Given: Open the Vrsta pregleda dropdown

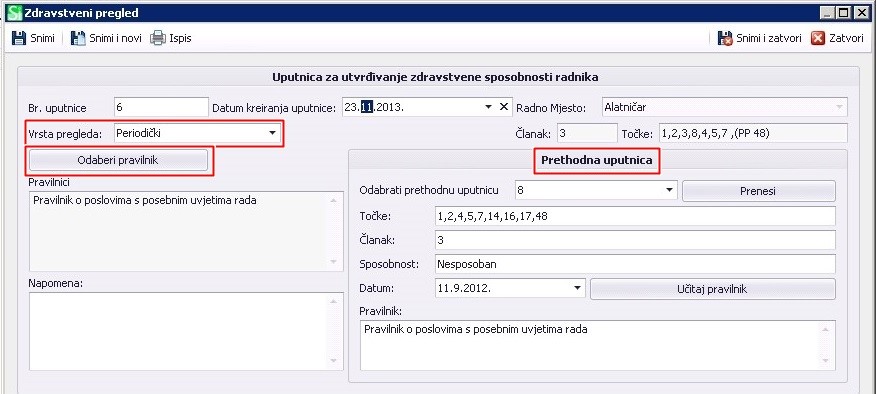Looking at the screenshot, I should click(x=272, y=133).
